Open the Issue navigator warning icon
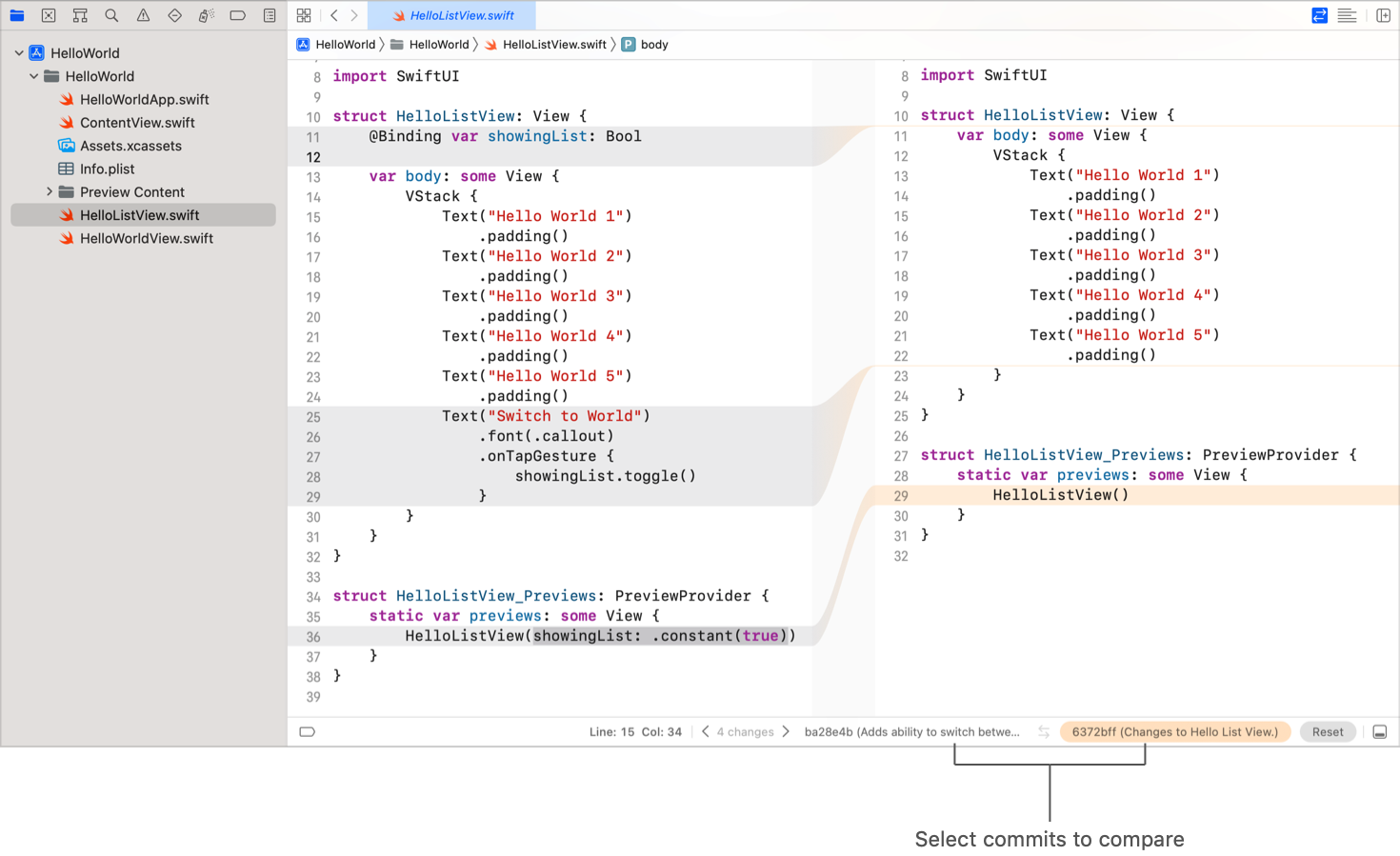Screen dimensions: 1400x856 (143, 15)
